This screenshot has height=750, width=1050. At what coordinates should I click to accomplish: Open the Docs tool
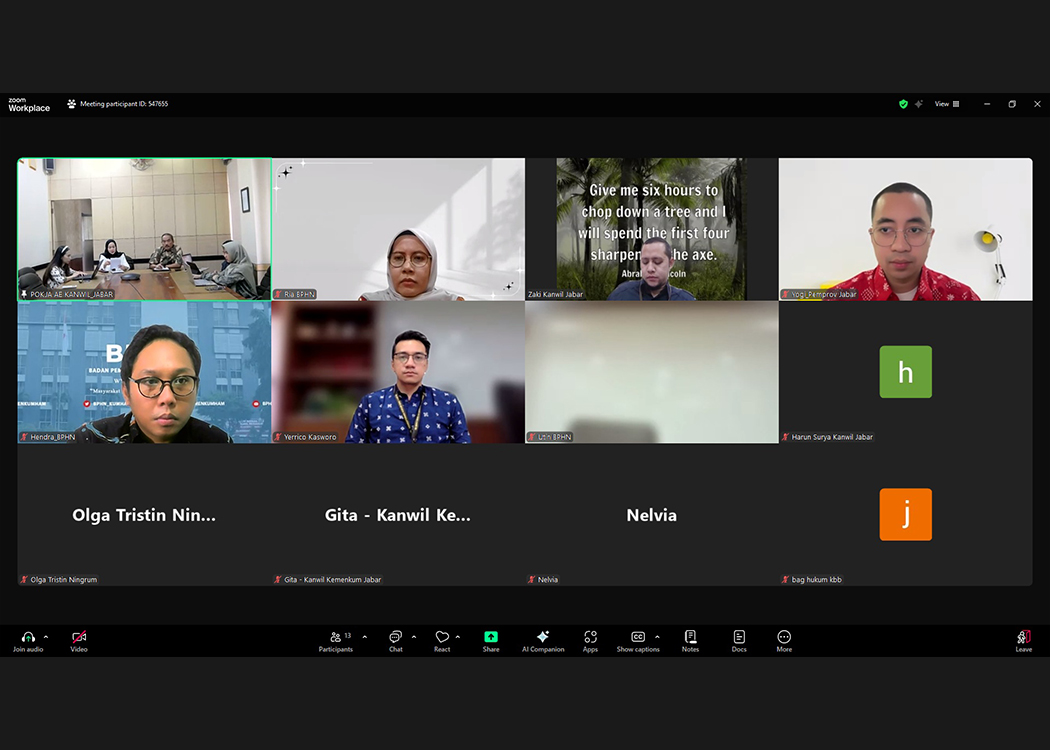739,638
